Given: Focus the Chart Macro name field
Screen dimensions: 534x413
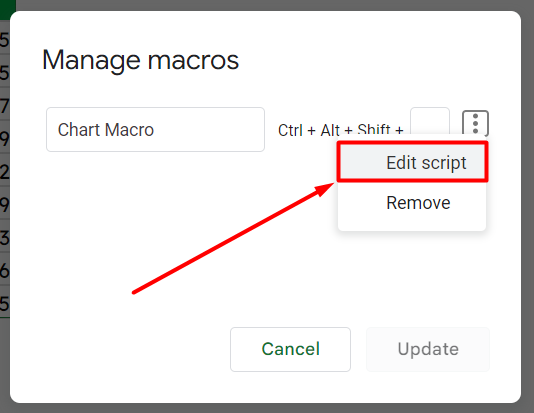Looking at the screenshot, I should 155,129.
